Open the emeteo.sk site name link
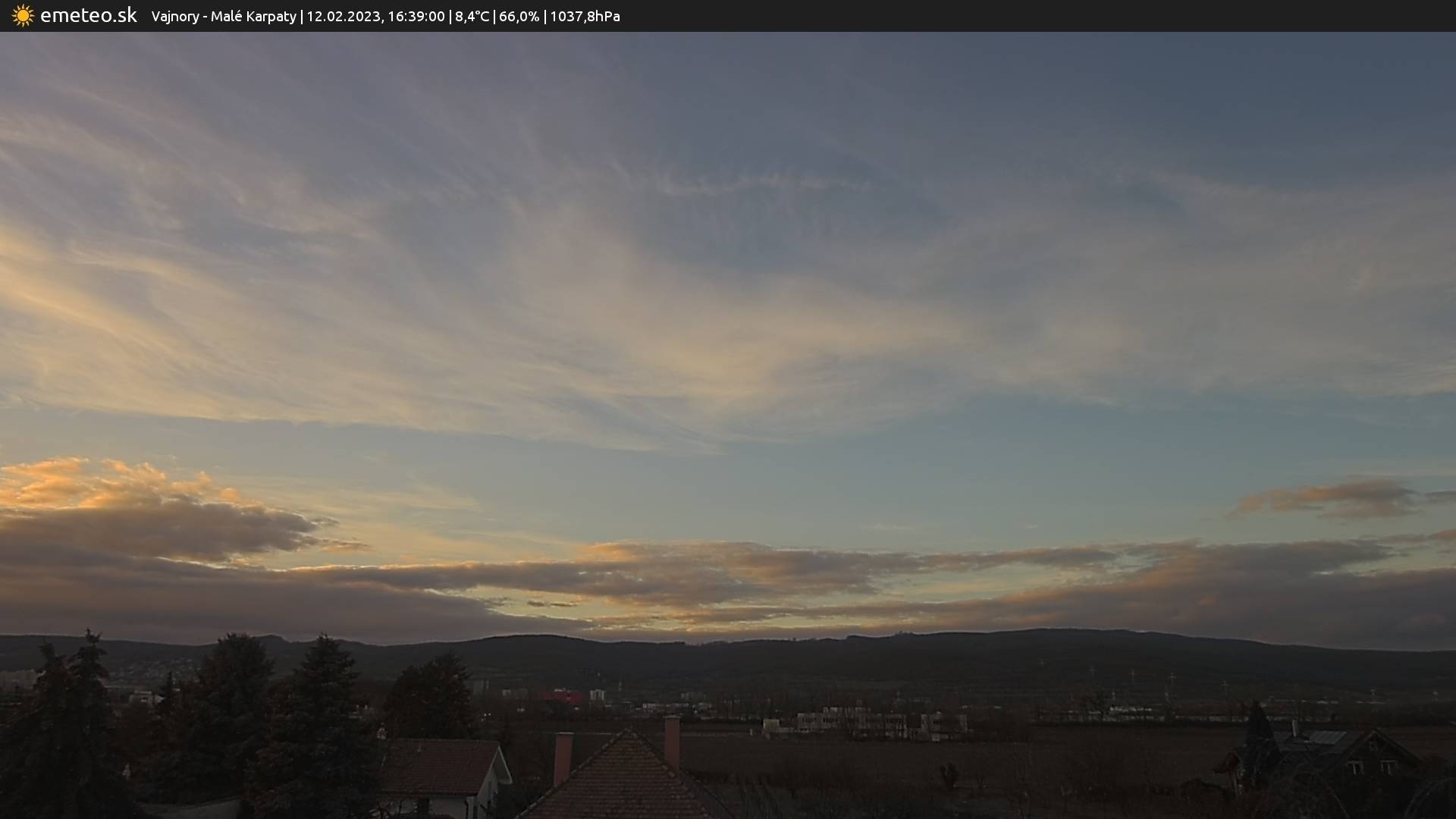Image resolution: width=1456 pixels, height=819 pixels. click(x=89, y=16)
